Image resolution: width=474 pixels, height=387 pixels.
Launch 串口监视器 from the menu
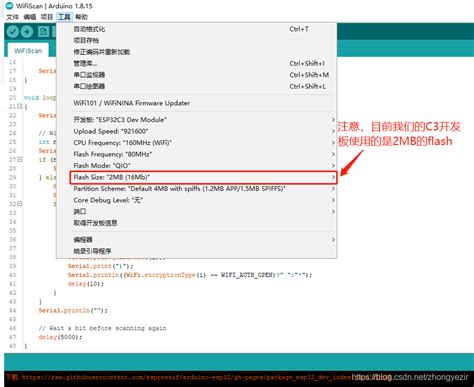click(x=197, y=75)
